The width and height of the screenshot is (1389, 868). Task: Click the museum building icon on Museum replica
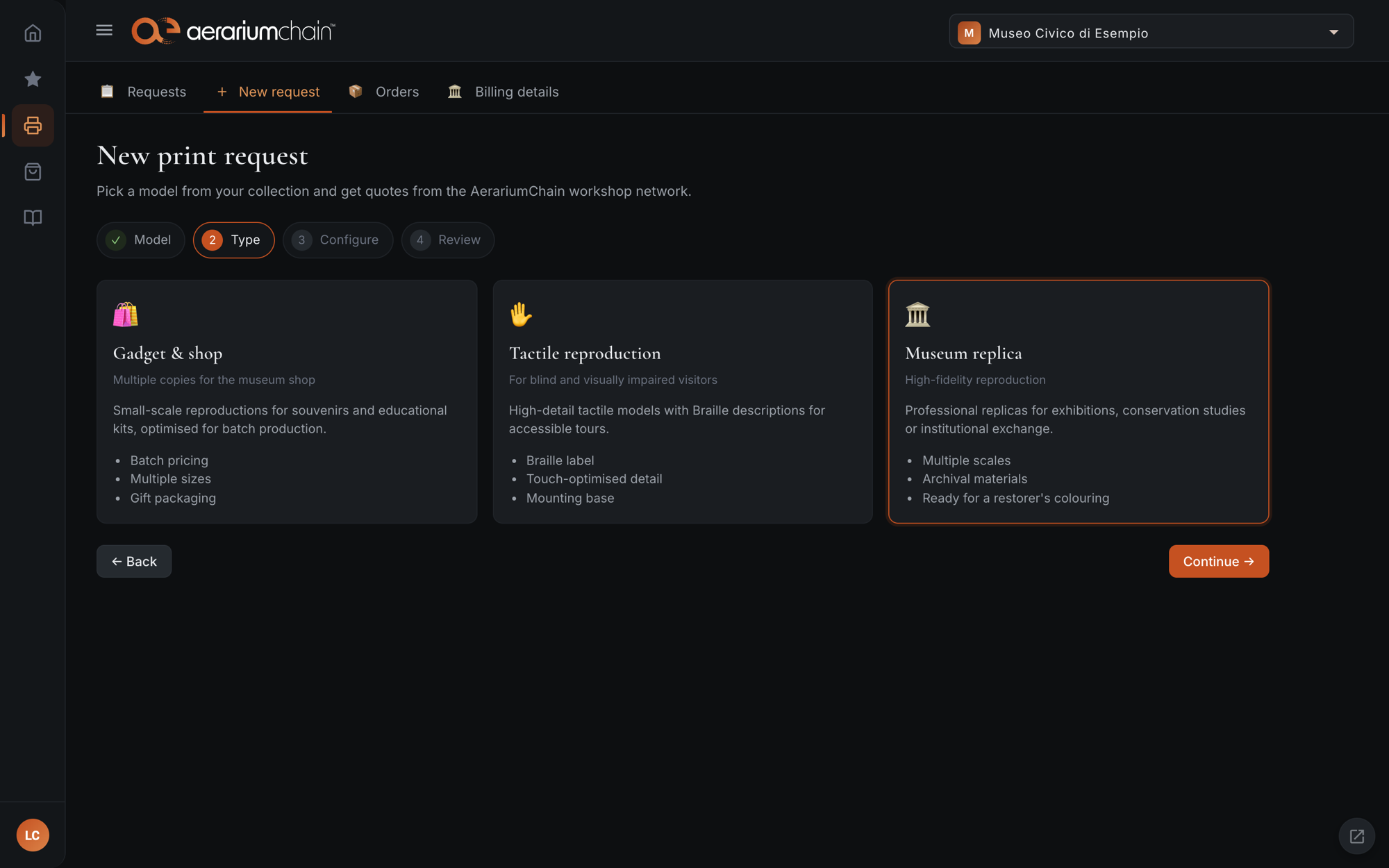(x=917, y=315)
